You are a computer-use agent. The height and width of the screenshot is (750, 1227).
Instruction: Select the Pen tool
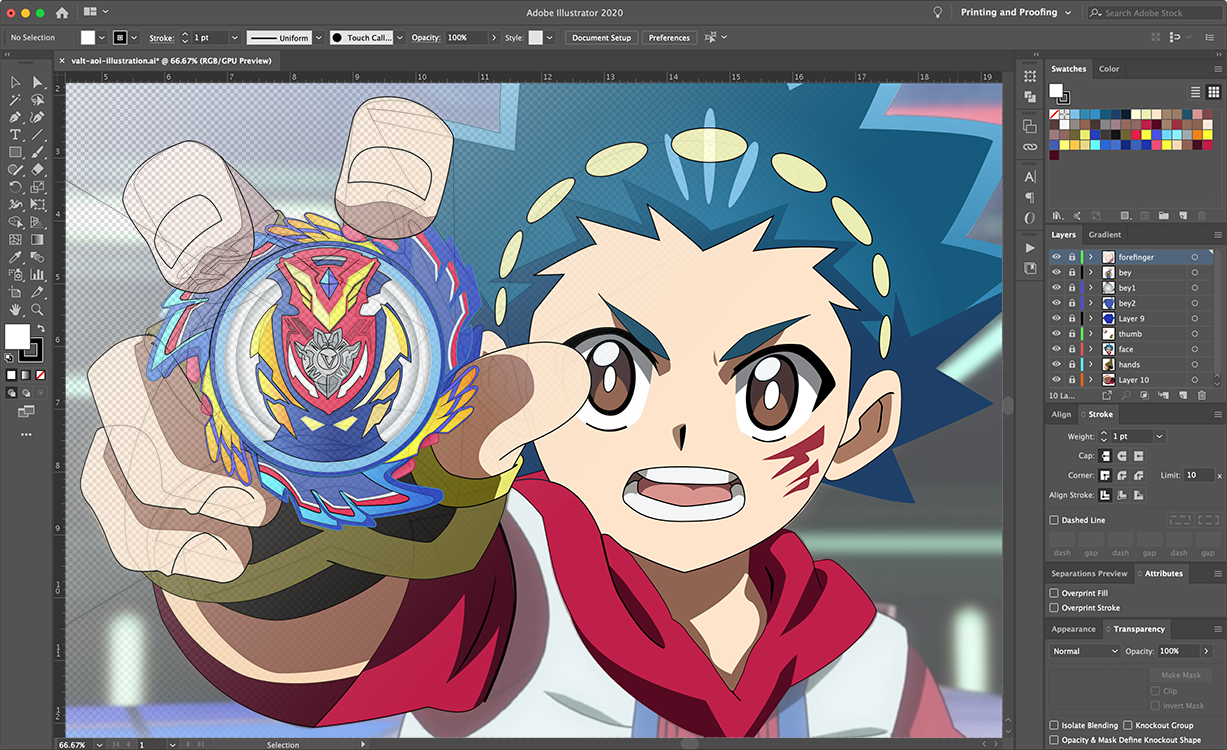pos(15,117)
